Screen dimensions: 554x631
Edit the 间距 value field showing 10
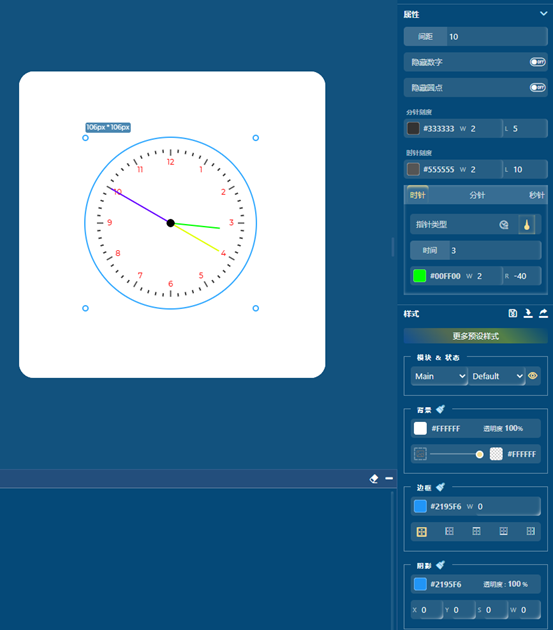[x=497, y=37]
